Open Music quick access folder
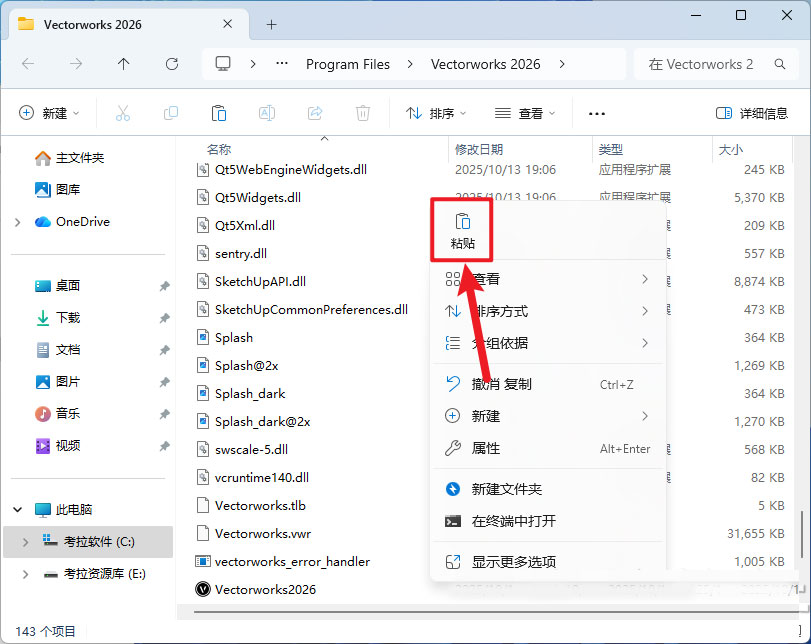 pos(57,414)
